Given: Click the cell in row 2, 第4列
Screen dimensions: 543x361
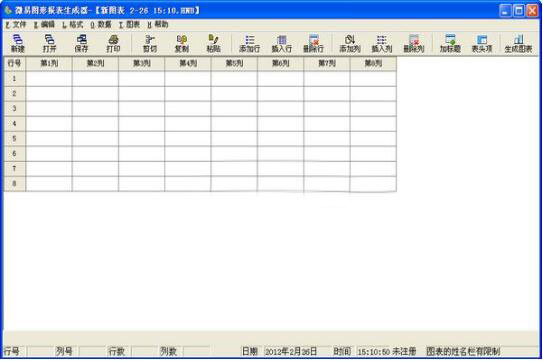Looking at the screenshot, I should (188, 94).
